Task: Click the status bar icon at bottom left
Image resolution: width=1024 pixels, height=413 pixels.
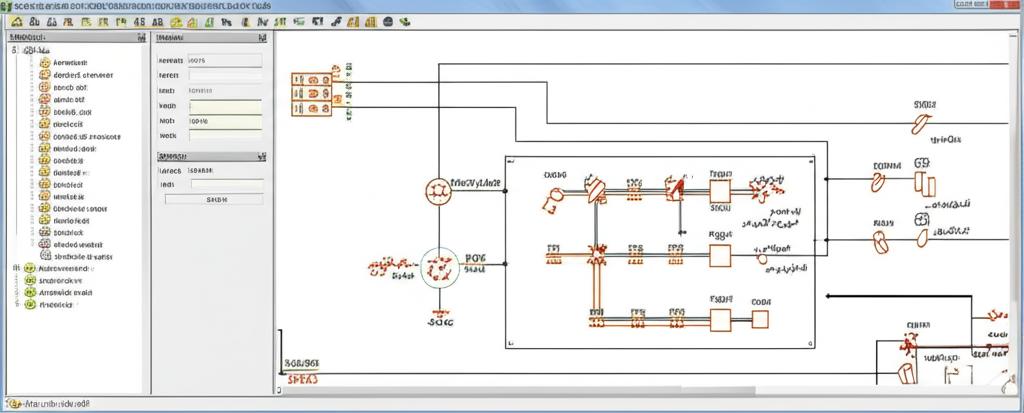Action: tap(9, 404)
